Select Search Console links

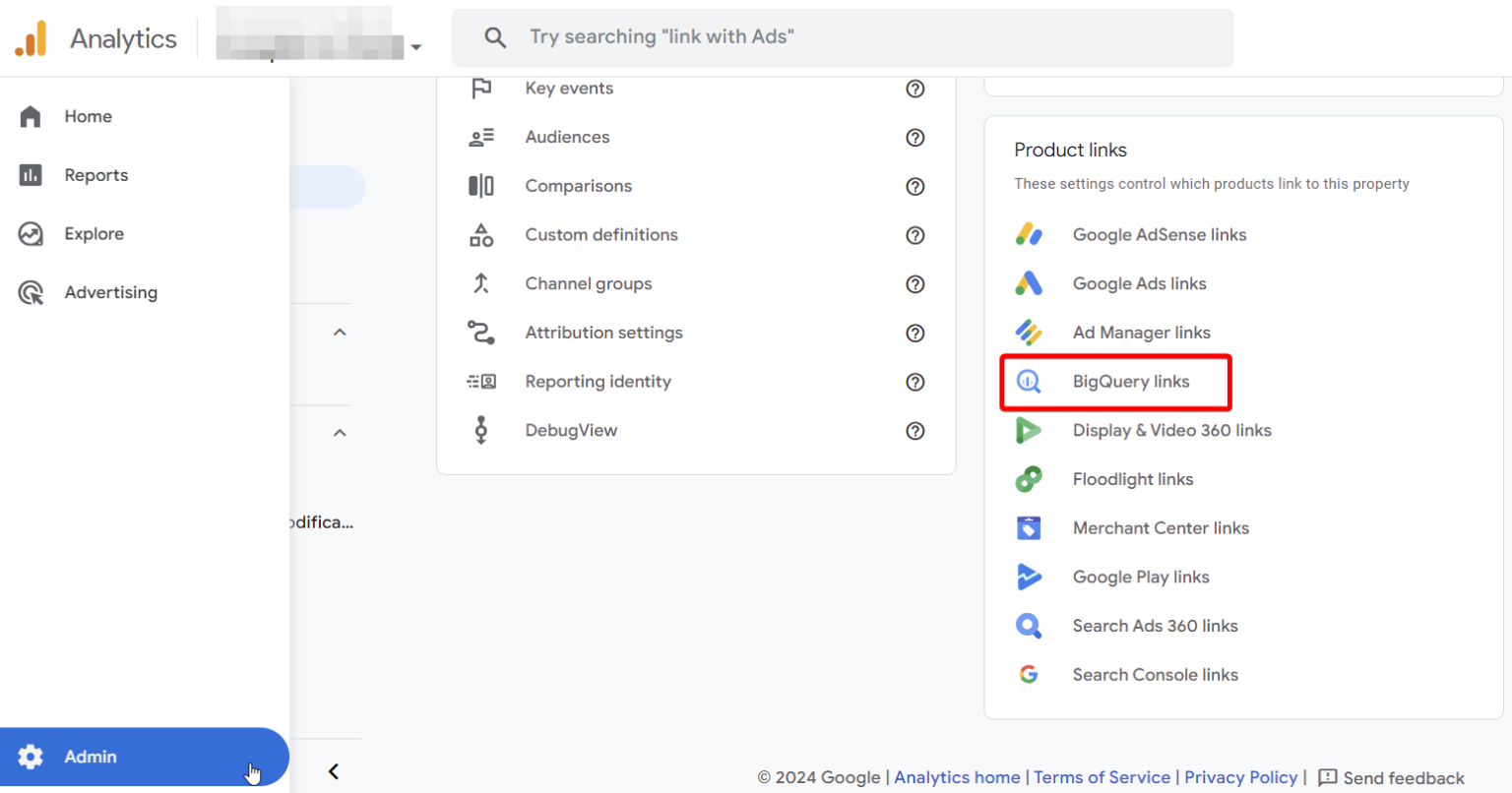click(1155, 674)
